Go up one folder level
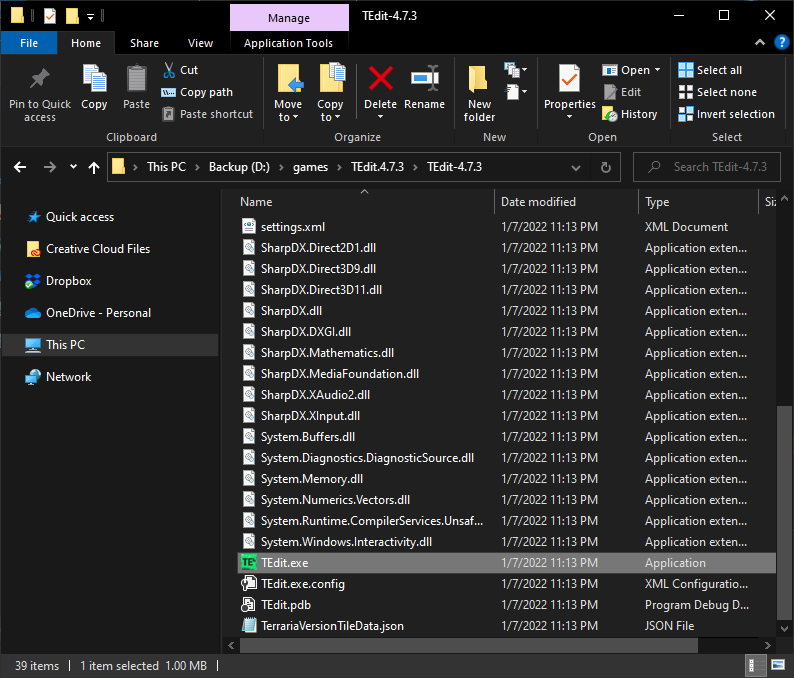Screen dimensions: 794x678 coord(94,167)
